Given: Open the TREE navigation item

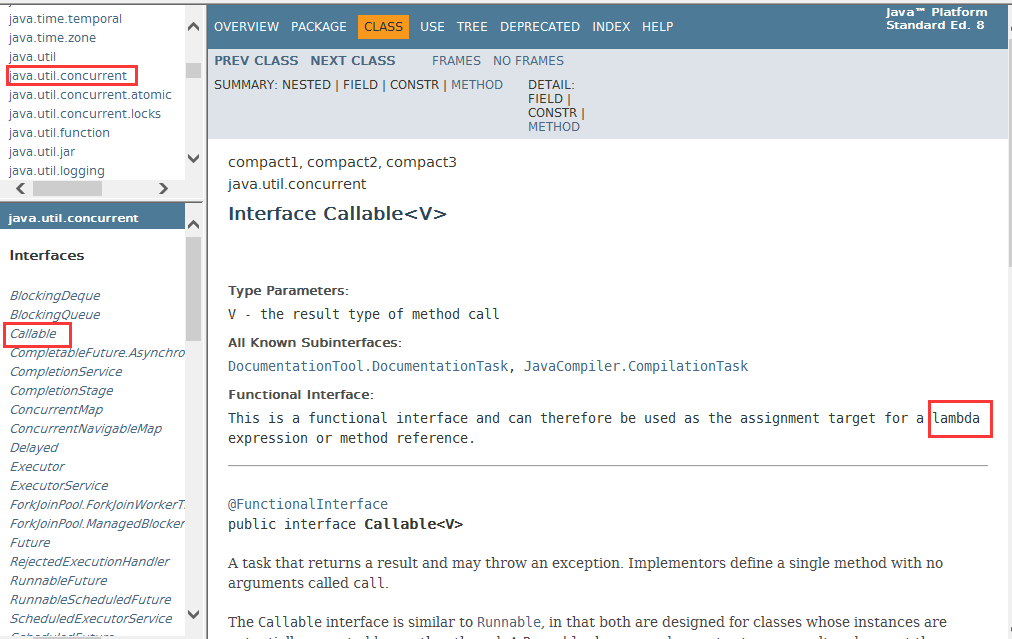Looking at the screenshot, I should (x=472, y=26).
